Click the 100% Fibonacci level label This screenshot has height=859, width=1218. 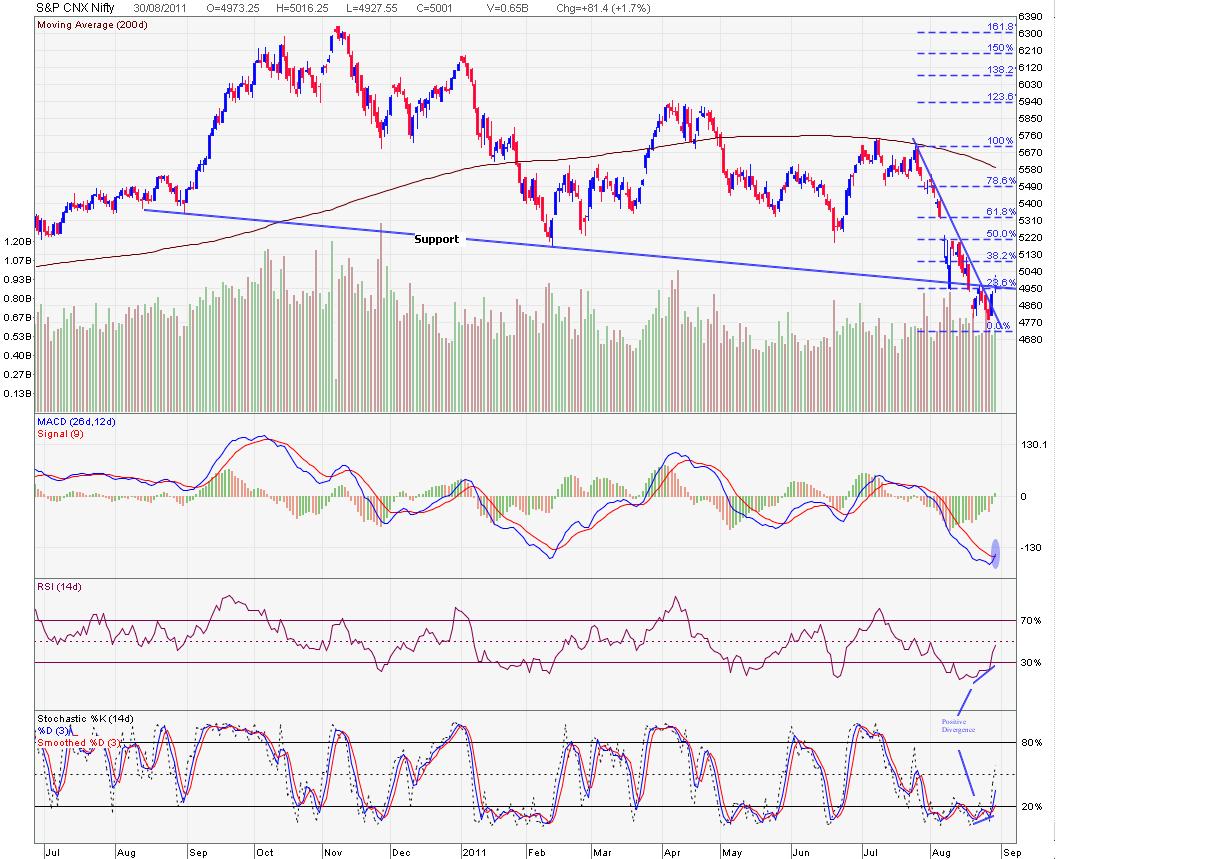(x=1002, y=141)
